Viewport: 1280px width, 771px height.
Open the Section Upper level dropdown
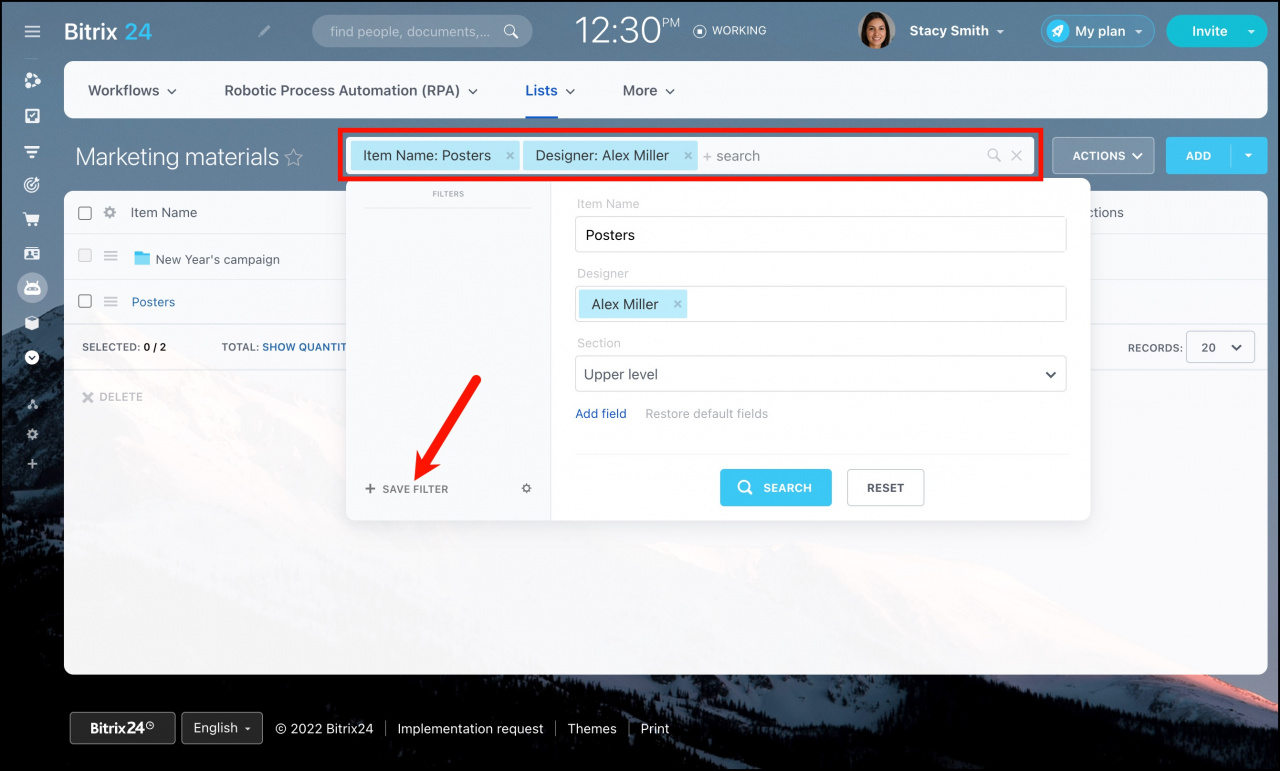[x=820, y=374]
